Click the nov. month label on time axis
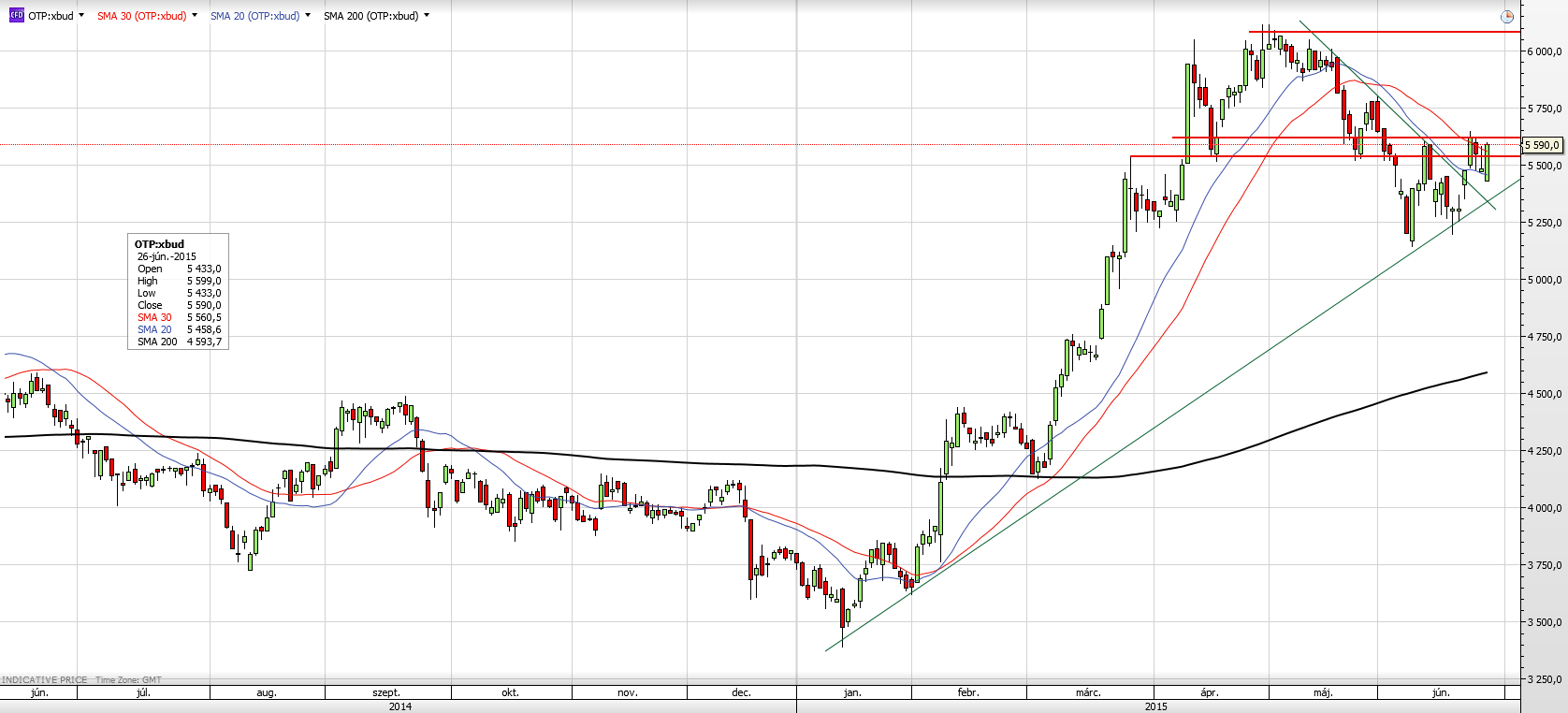This screenshot has width=1568, height=713. tap(628, 692)
